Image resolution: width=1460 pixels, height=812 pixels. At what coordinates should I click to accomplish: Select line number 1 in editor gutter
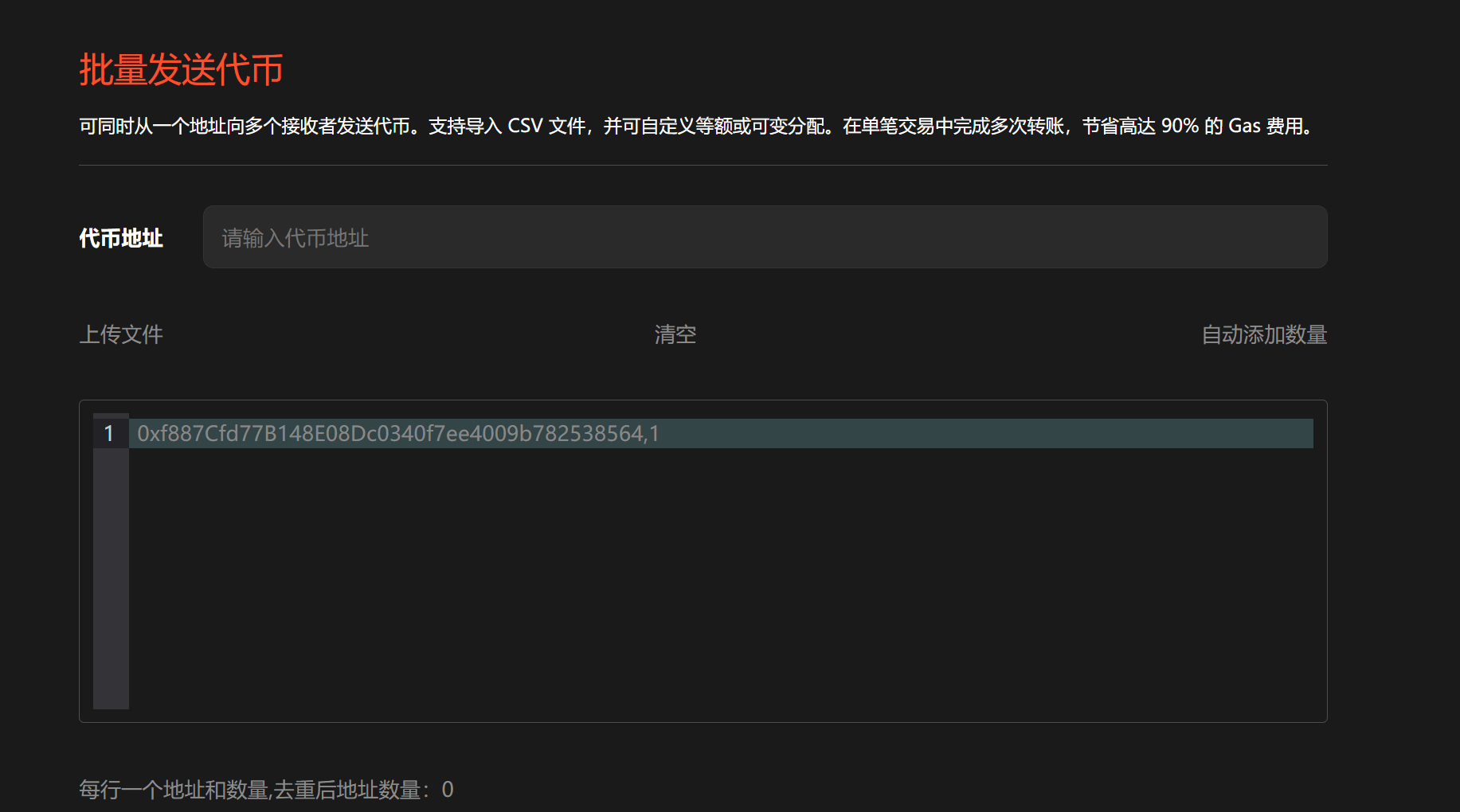109,434
